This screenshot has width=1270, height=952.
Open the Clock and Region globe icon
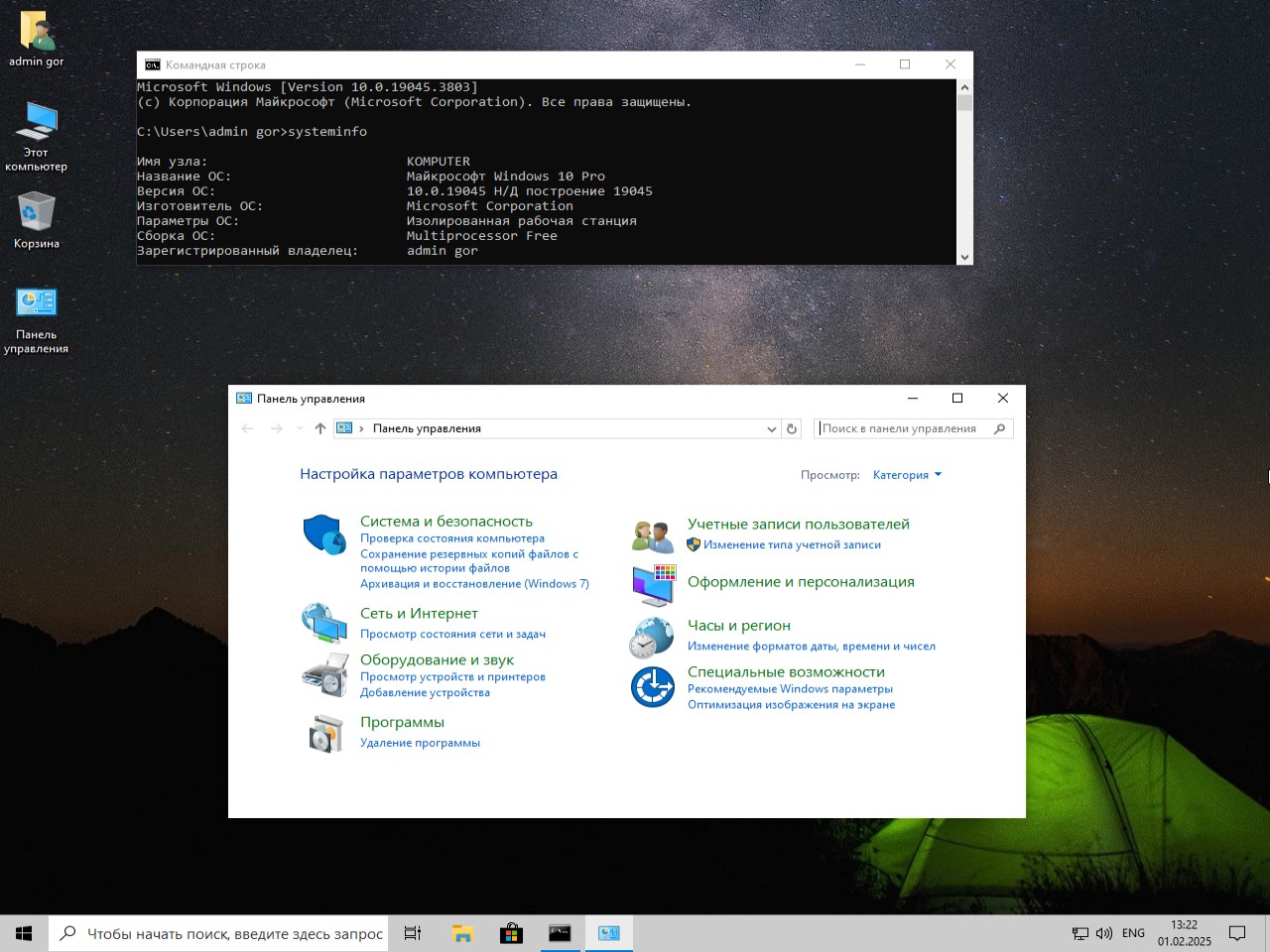653,637
